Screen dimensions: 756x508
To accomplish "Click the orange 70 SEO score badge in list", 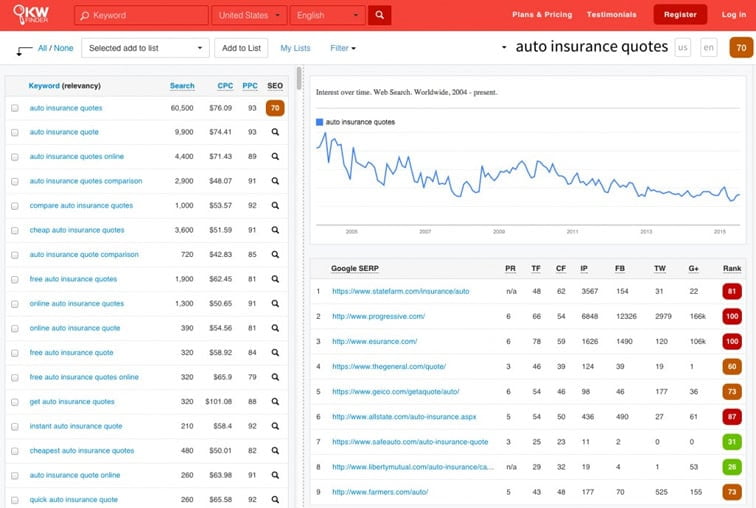I will pos(275,108).
